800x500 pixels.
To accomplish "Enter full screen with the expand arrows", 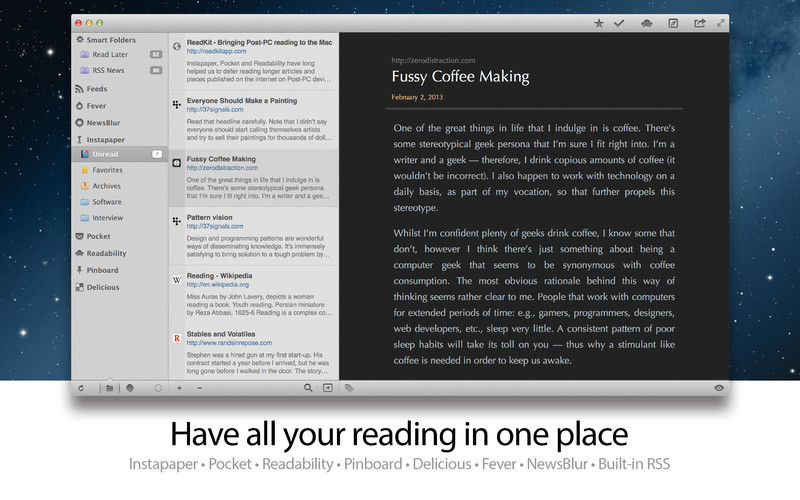I will 719,22.
